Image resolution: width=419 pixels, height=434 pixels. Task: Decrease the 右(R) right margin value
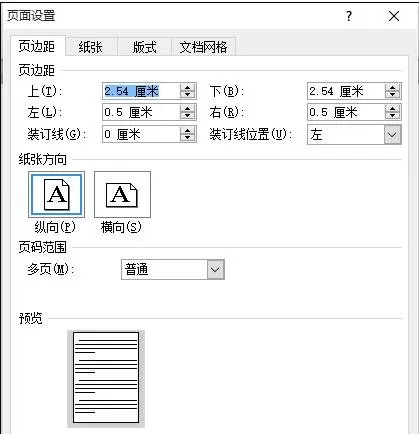click(393, 116)
